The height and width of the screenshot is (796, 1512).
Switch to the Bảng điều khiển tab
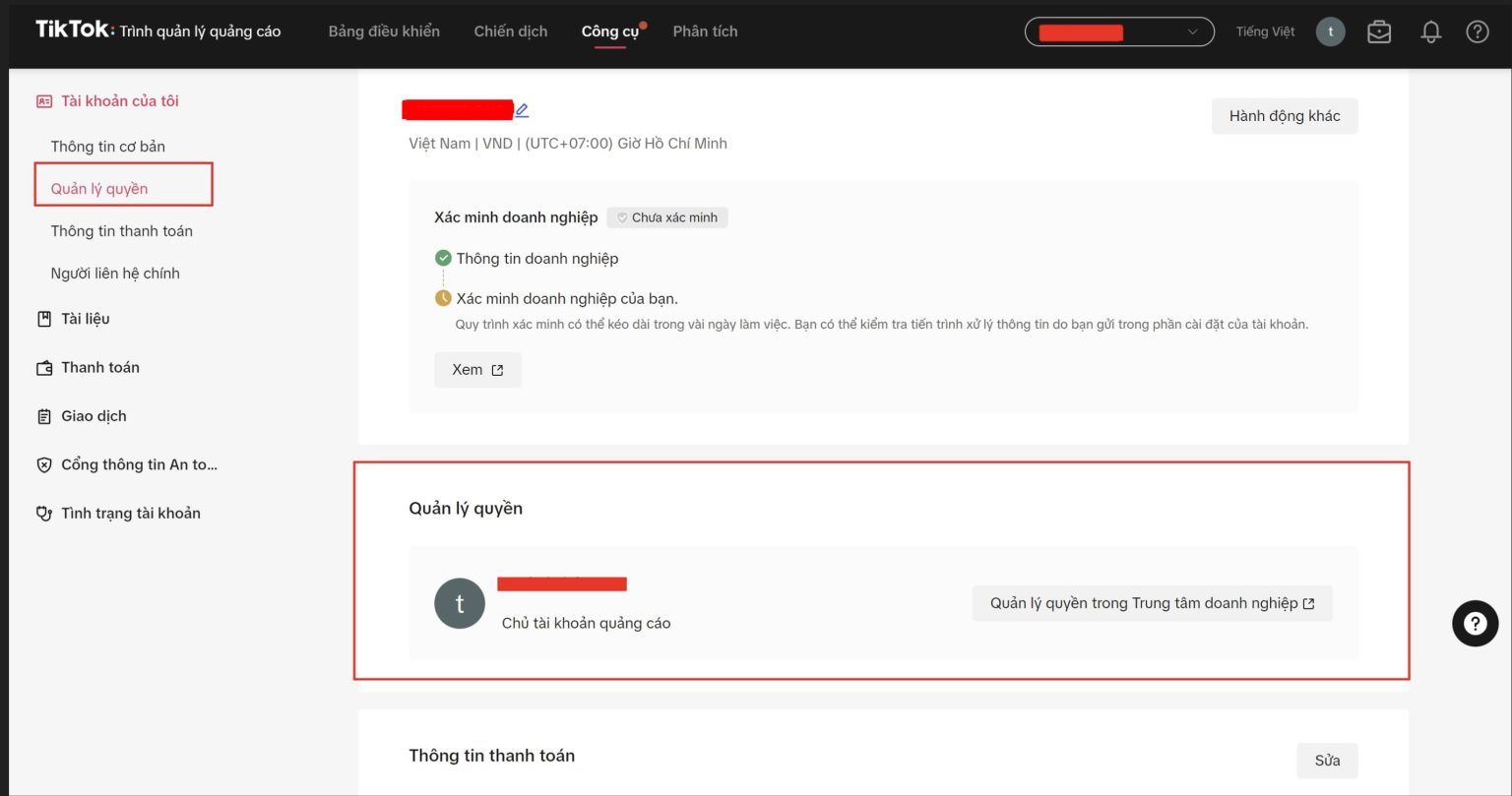click(x=384, y=31)
